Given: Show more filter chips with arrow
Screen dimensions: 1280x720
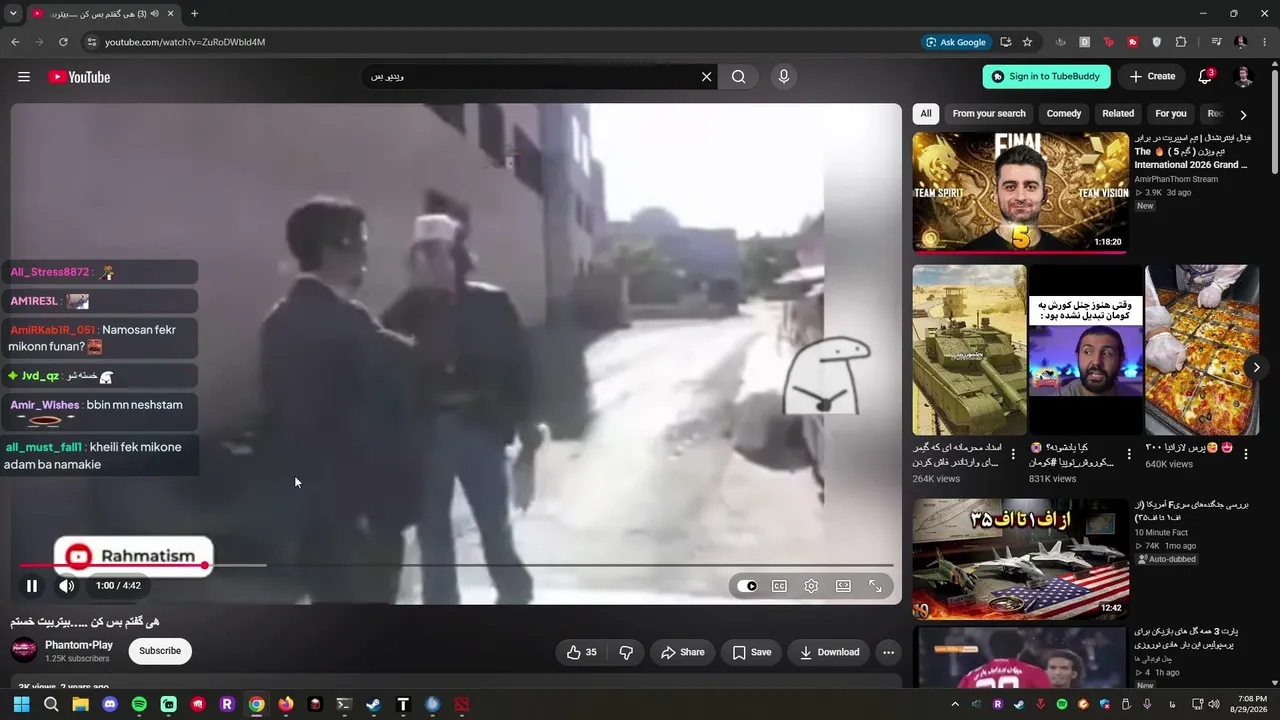Looking at the screenshot, I should [1243, 114].
